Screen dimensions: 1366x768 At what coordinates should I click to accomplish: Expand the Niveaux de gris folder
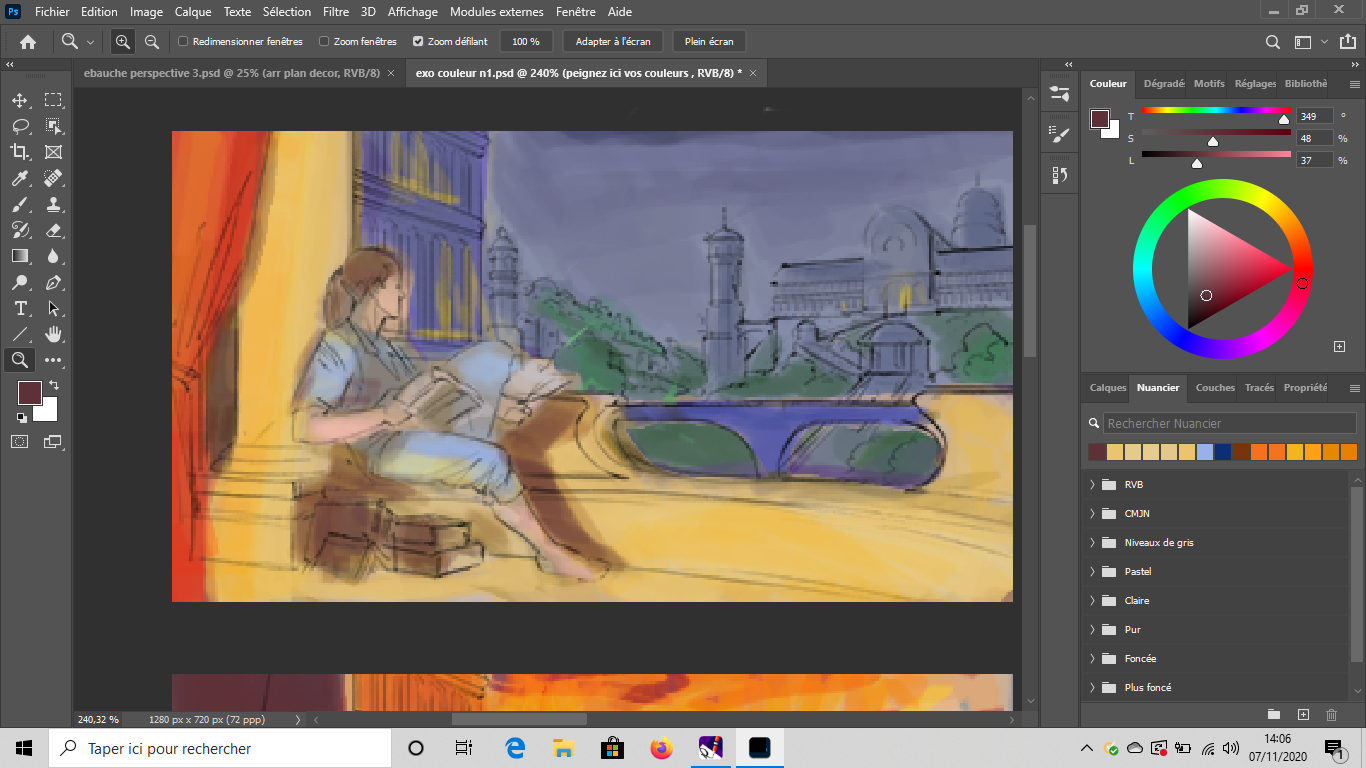tap(1092, 543)
